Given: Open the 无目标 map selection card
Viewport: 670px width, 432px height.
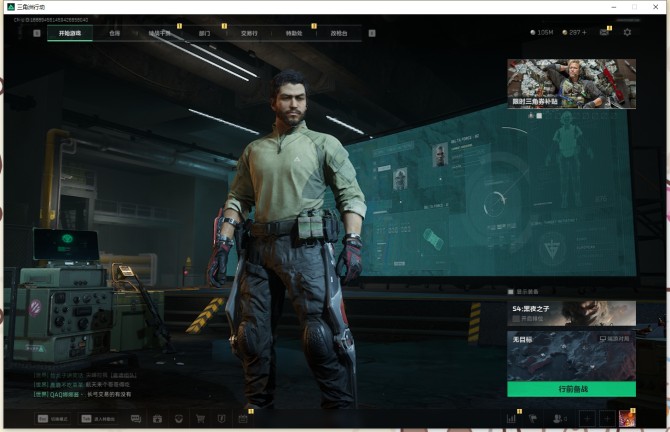Looking at the screenshot, I should [x=571, y=356].
